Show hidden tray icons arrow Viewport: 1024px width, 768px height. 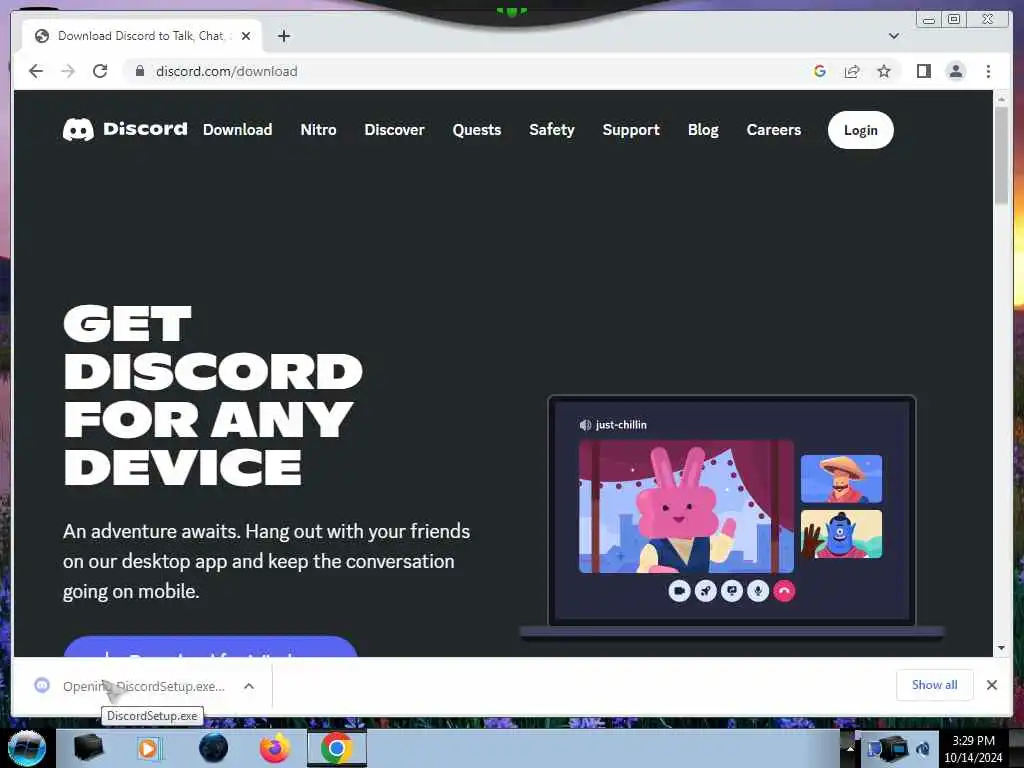click(850, 748)
